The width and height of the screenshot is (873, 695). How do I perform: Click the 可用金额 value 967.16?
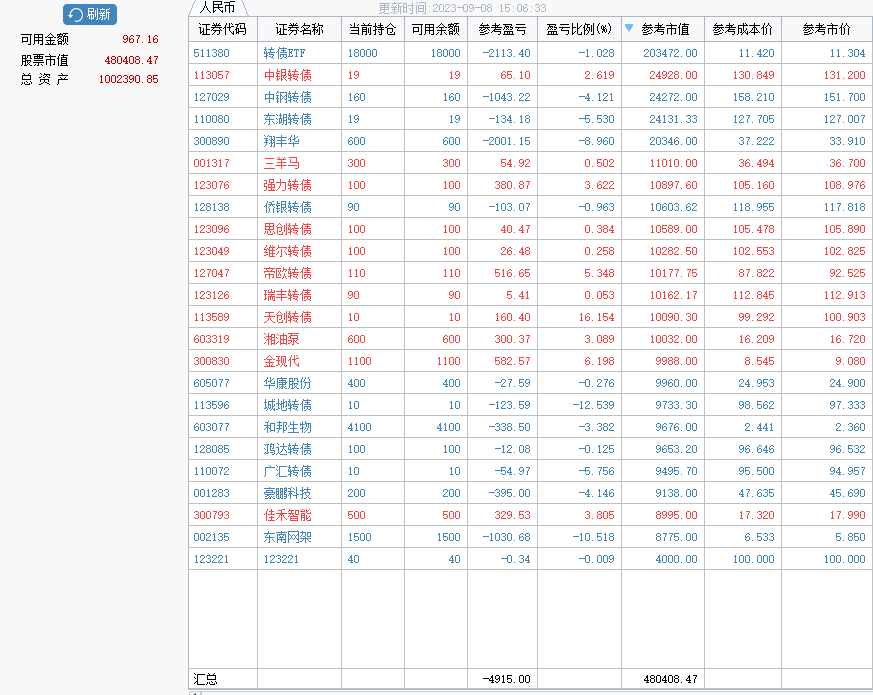[x=140, y=40]
